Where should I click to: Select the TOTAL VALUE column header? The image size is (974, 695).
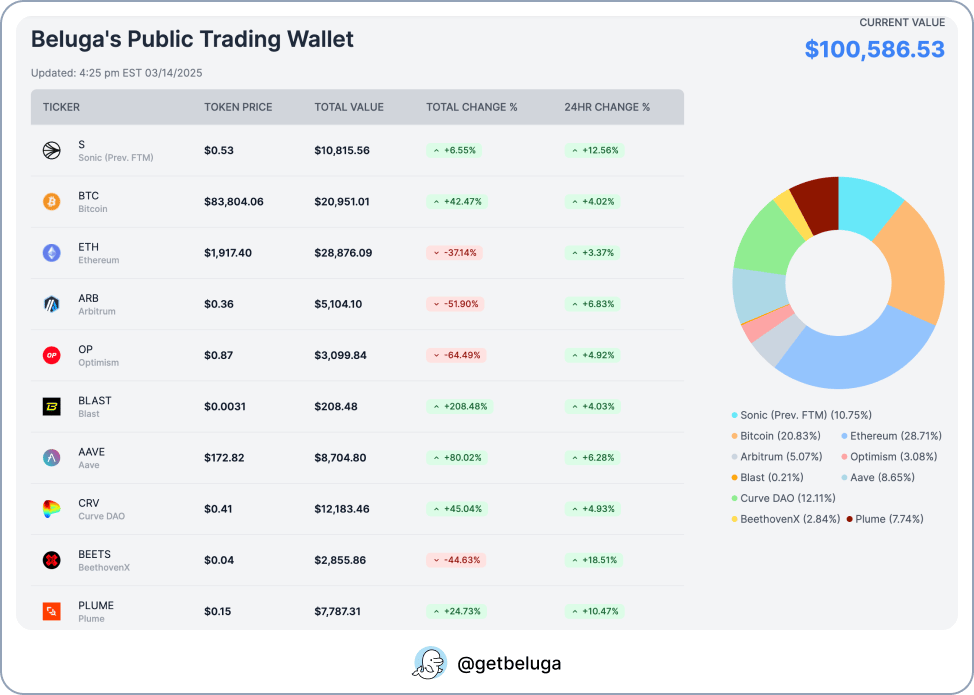coord(349,107)
